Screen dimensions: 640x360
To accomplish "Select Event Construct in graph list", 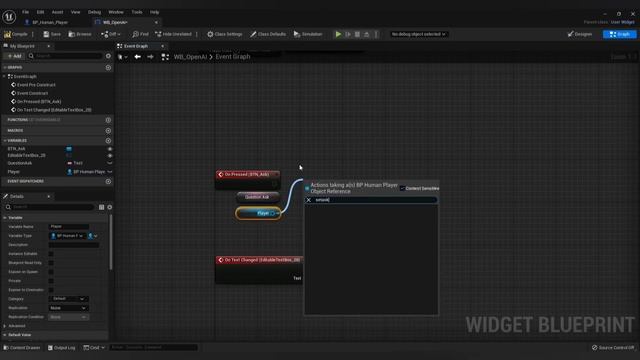I will pyautogui.click(x=32, y=93).
